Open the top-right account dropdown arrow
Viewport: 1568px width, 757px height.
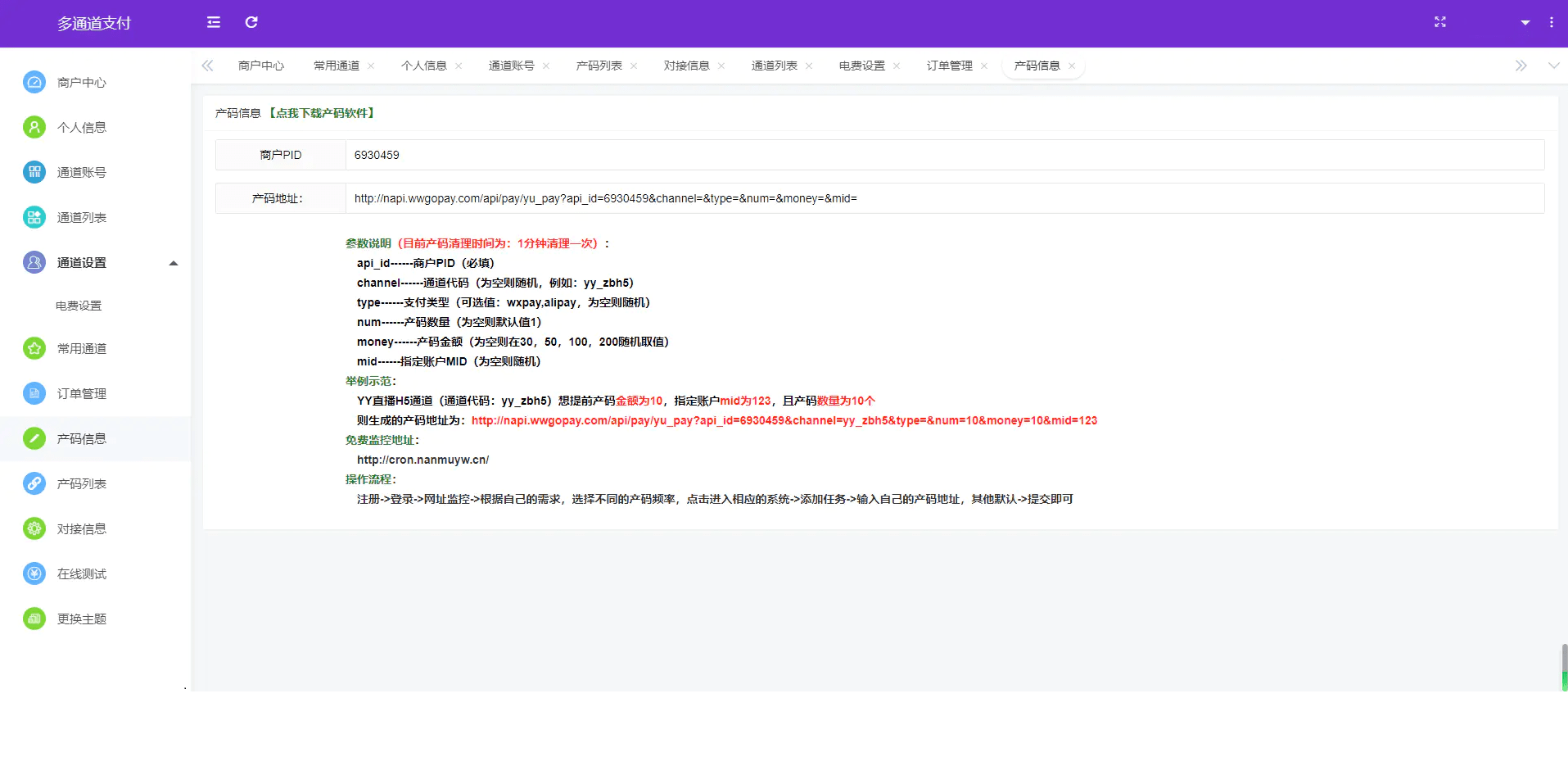(x=1525, y=23)
